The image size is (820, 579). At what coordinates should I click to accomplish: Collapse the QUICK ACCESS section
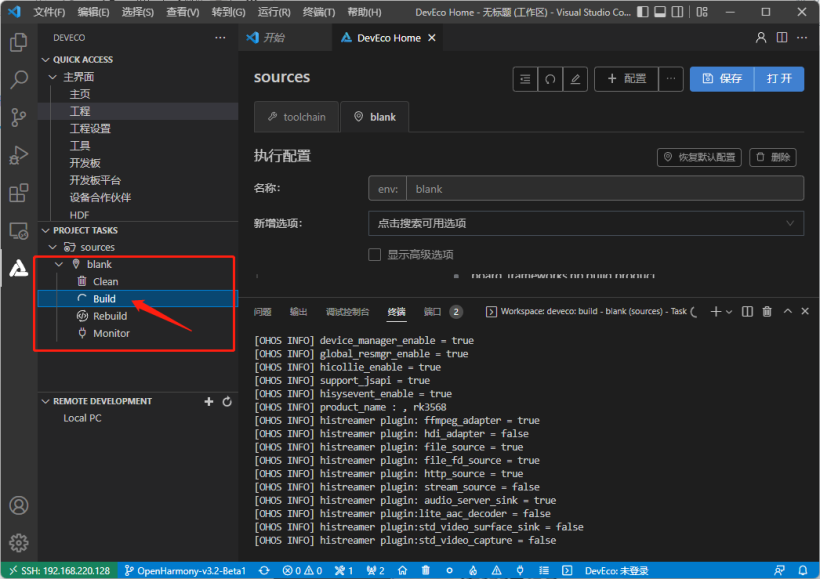[x=46, y=60]
